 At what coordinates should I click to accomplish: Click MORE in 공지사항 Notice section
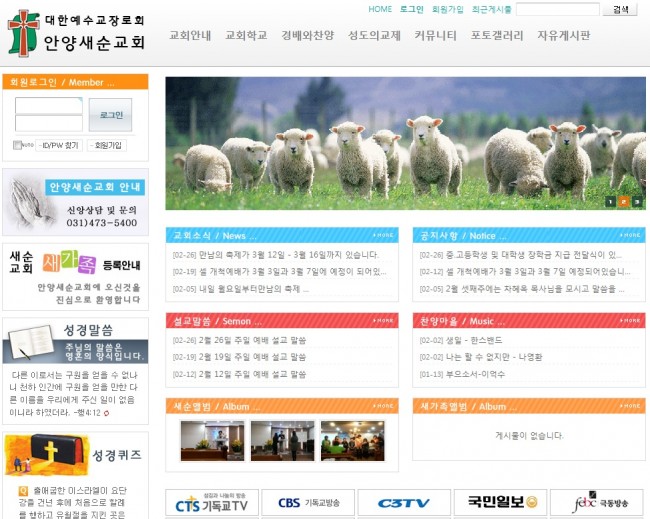[x=631, y=235]
